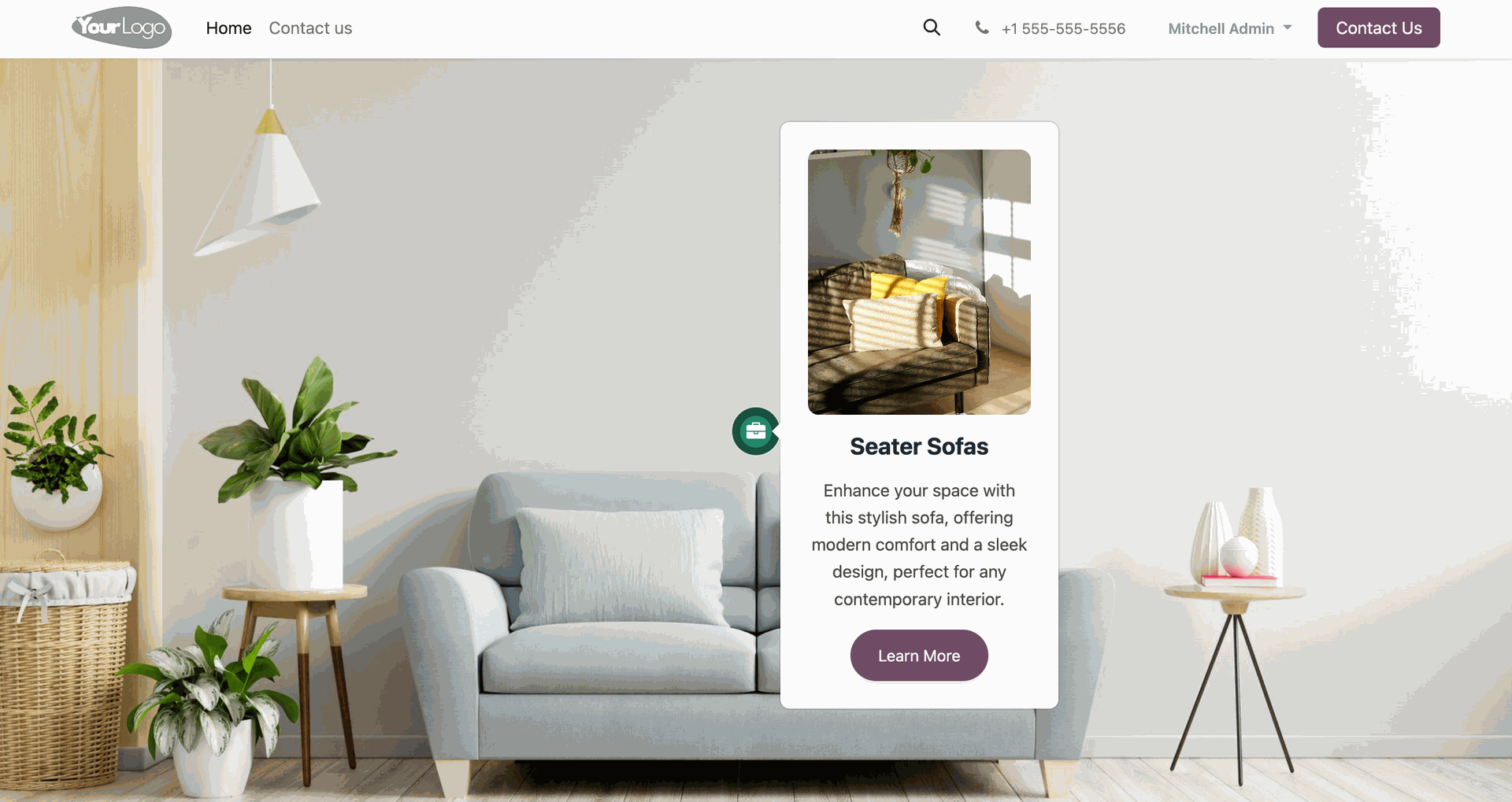
Task: Click the Learn More button
Action: tap(919, 656)
